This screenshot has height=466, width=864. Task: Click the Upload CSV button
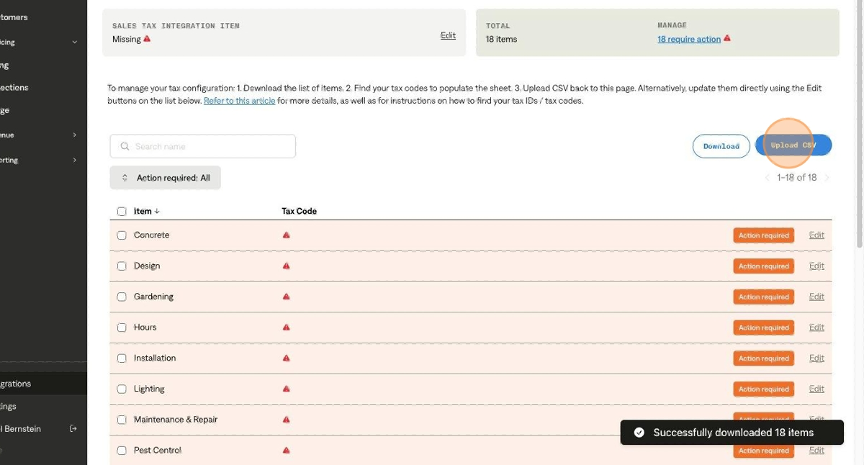click(794, 146)
